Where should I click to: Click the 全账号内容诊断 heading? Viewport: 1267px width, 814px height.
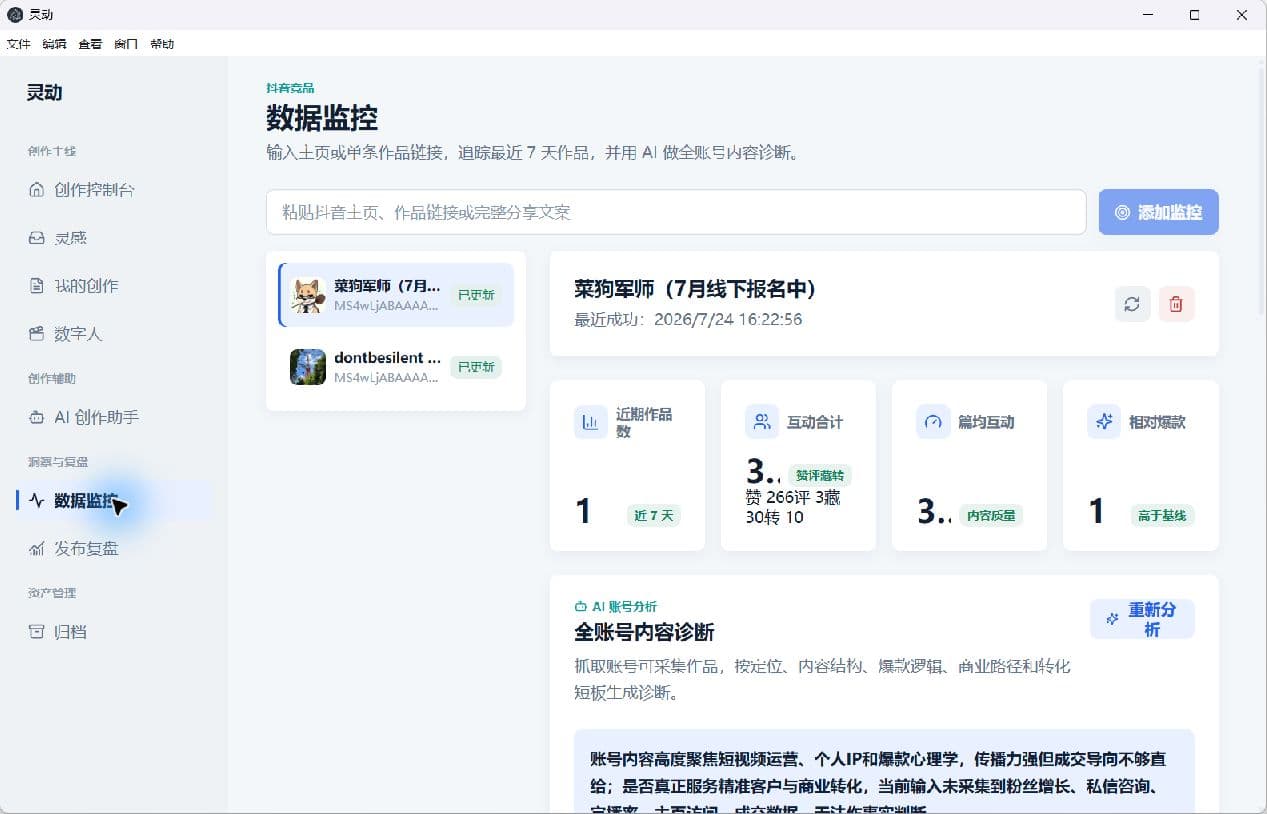coord(644,632)
